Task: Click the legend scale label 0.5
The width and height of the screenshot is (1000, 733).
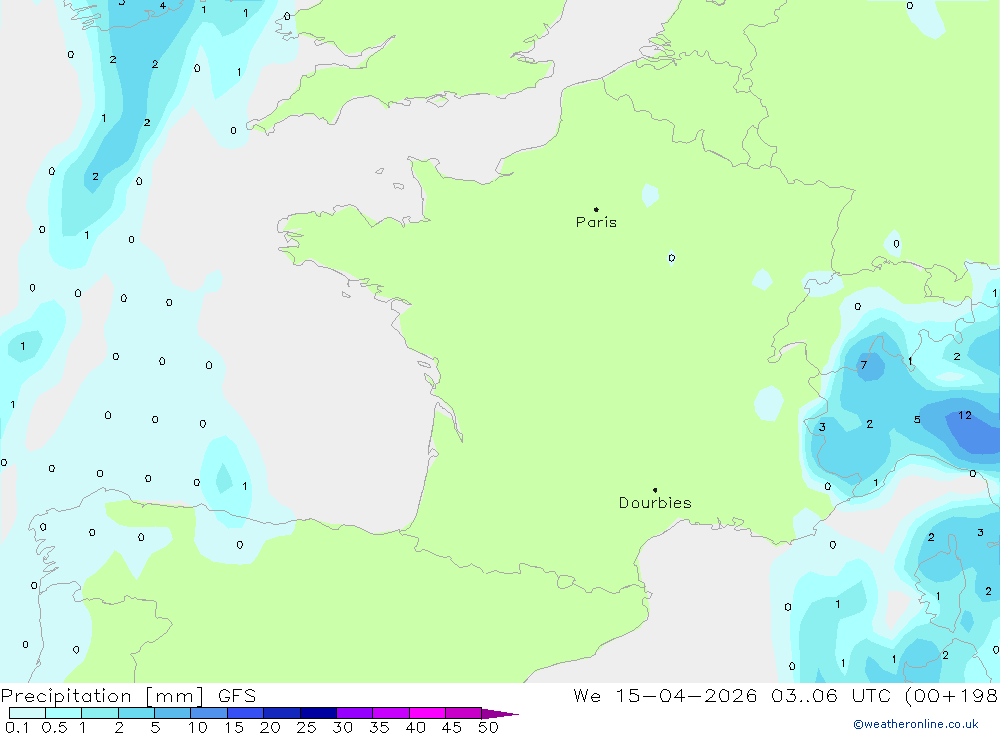Action: [x=54, y=727]
